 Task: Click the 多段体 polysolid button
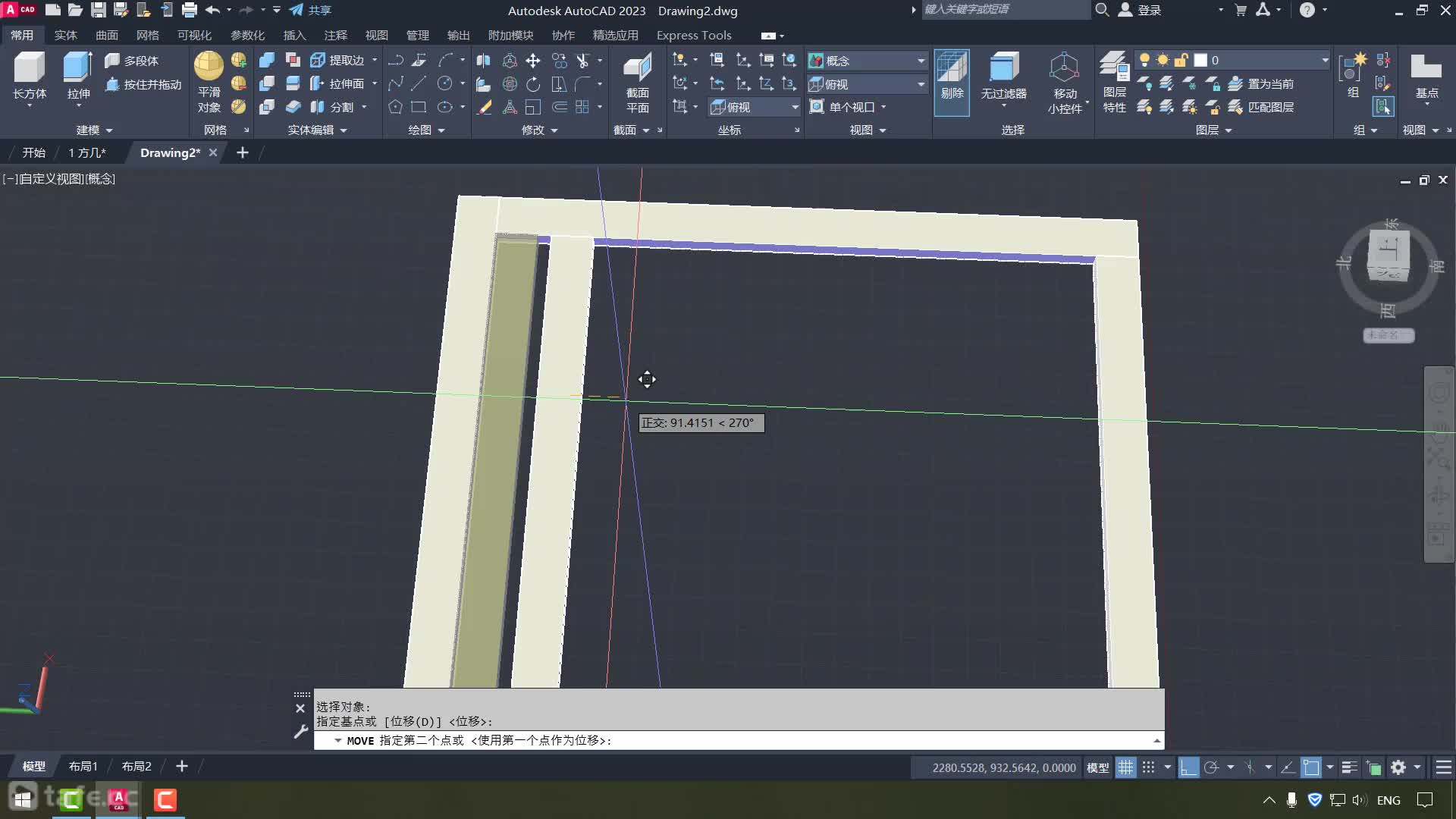point(132,60)
